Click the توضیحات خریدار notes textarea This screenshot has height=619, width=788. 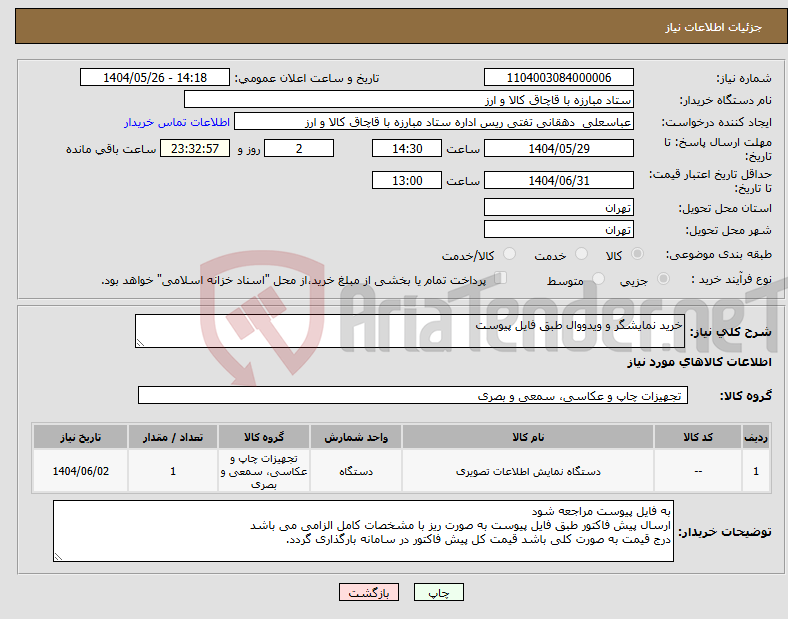[363, 531]
